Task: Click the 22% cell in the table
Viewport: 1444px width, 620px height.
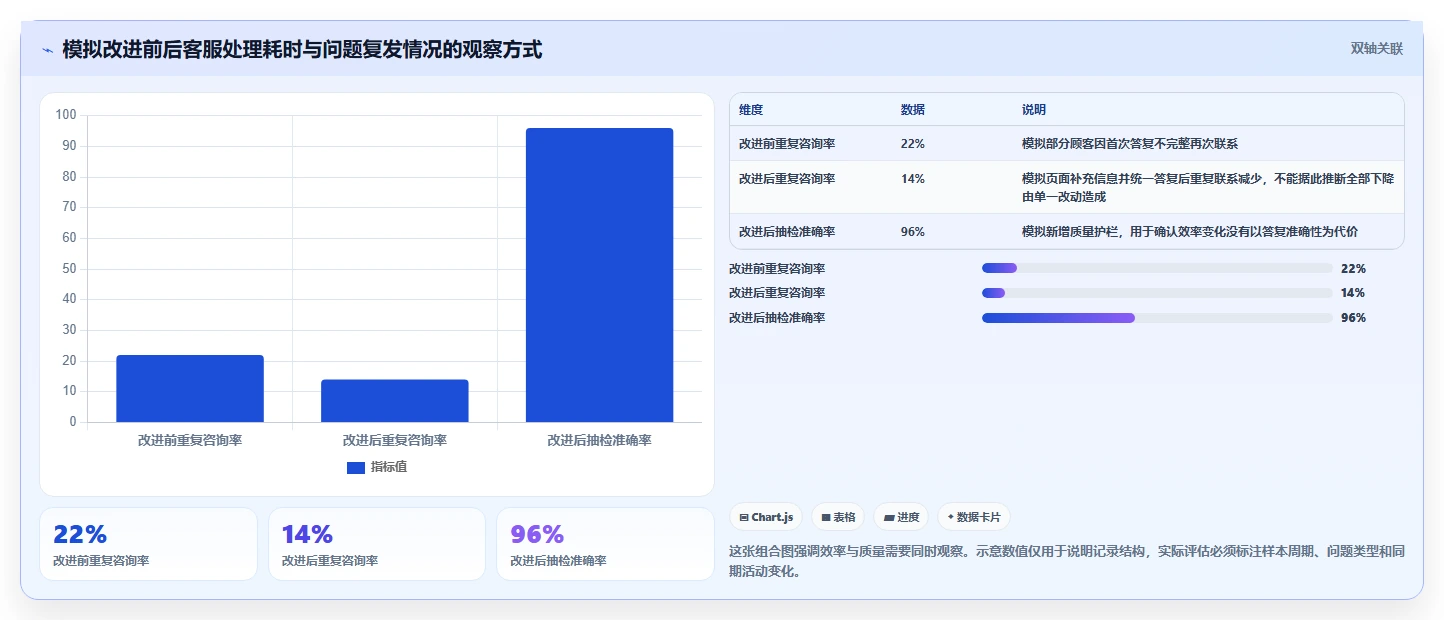Action: [913, 143]
